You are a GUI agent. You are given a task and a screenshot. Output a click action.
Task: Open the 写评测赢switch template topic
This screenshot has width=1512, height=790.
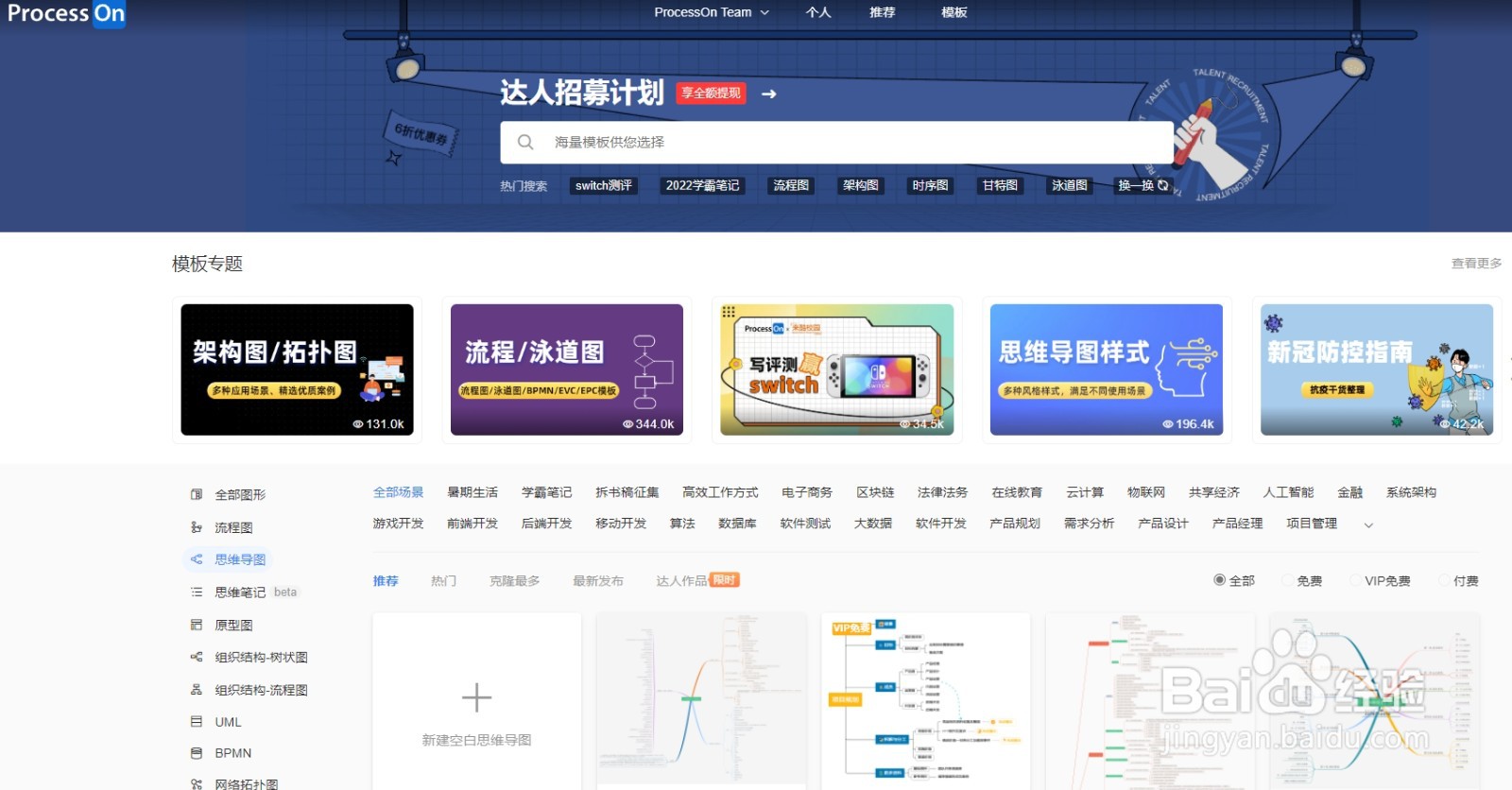click(836, 369)
